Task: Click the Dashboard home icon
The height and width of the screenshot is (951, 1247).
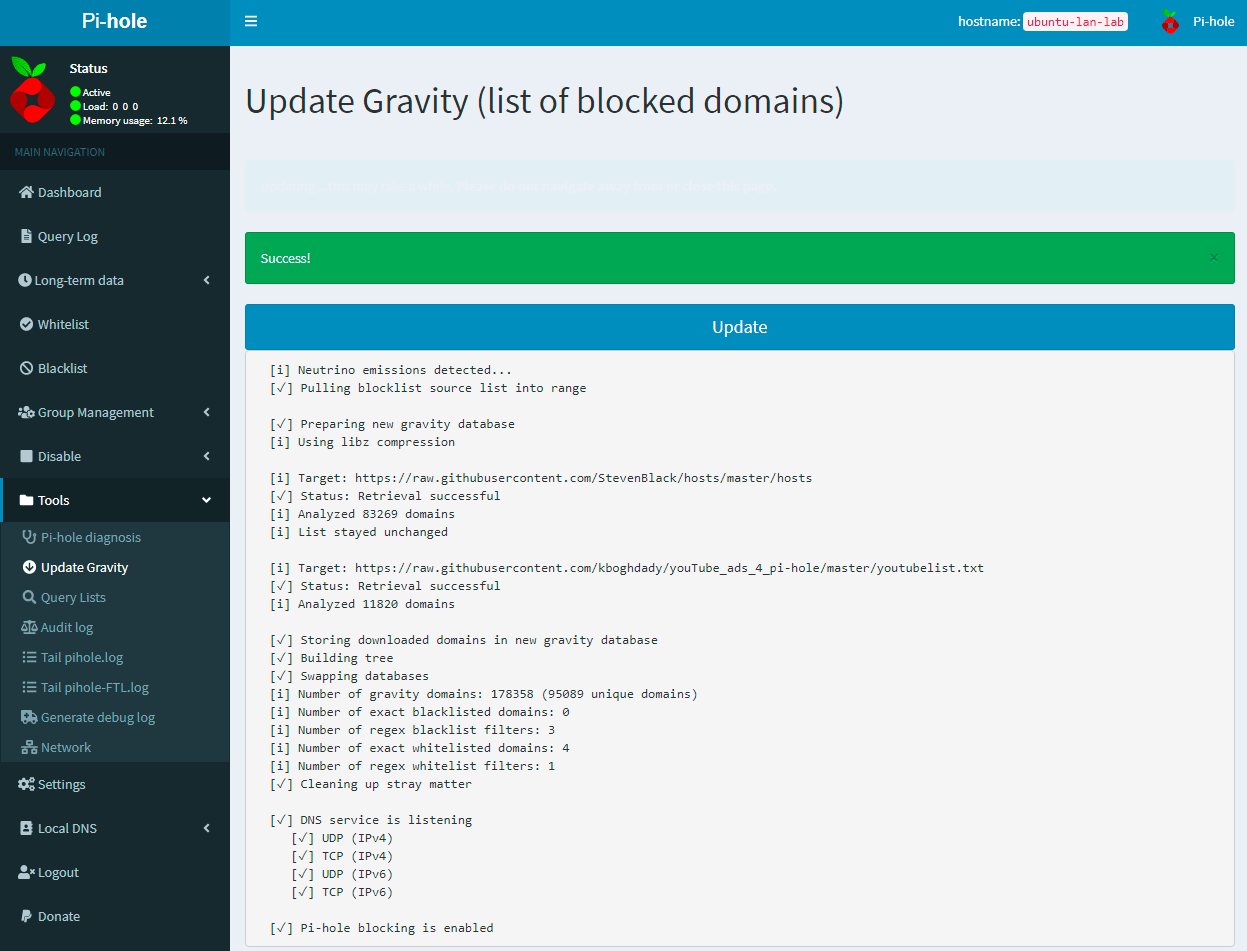Action: [x=27, y=192]
